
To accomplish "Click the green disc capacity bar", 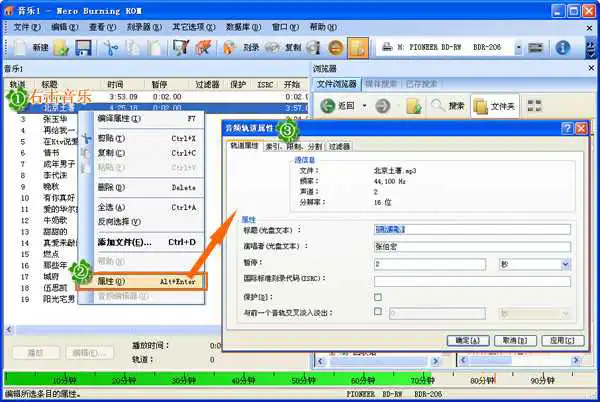I will (x=218, y=379).
